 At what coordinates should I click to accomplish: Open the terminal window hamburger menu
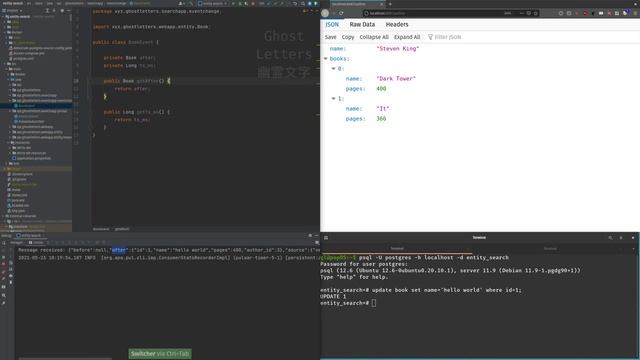pyautogui.click(x=326, y=238)
